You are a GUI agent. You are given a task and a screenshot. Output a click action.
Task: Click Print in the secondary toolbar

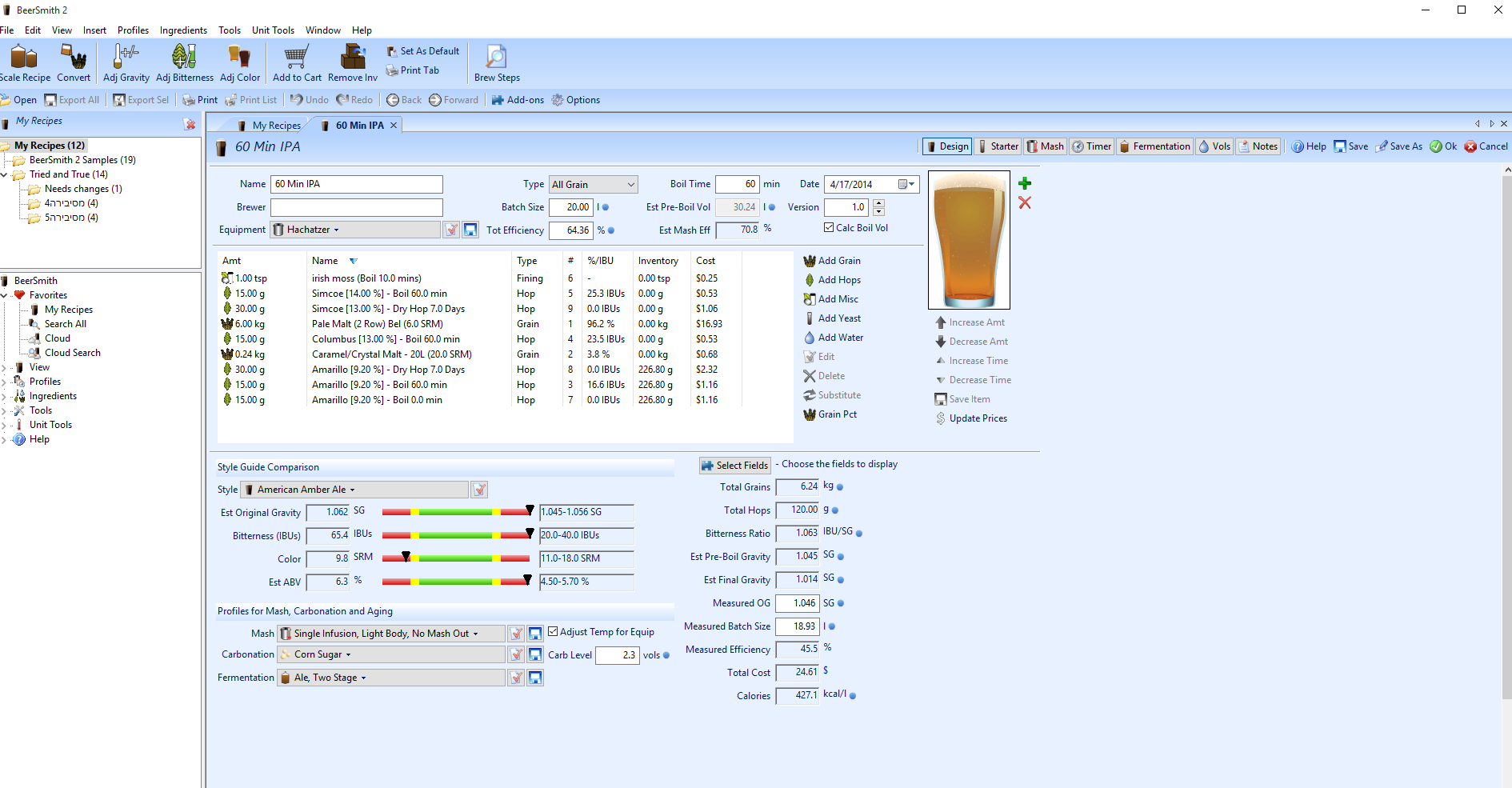point(200,100)
